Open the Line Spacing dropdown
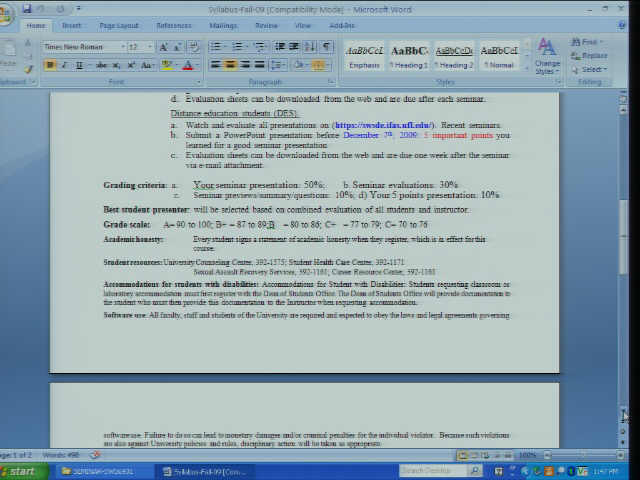 279,65
